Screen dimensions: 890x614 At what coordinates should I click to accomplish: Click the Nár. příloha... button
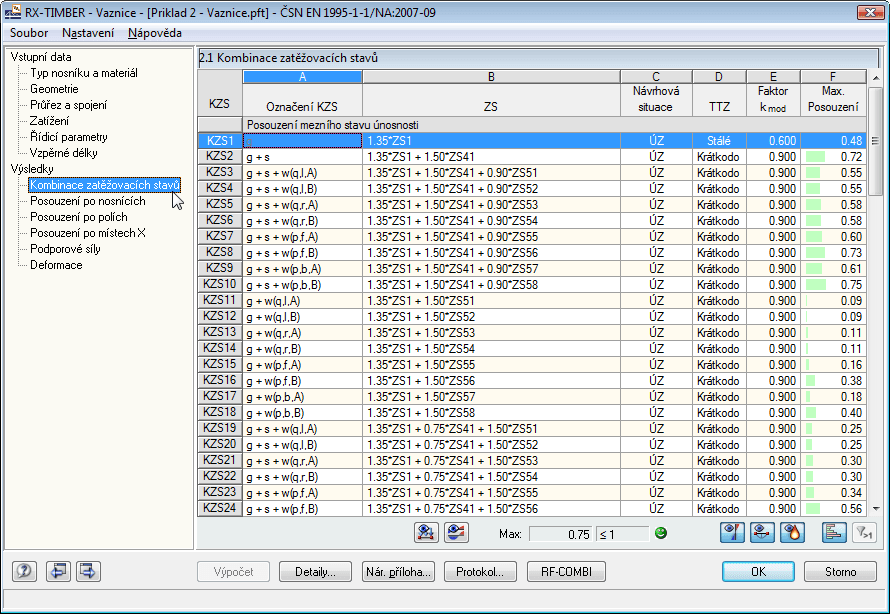398,571
